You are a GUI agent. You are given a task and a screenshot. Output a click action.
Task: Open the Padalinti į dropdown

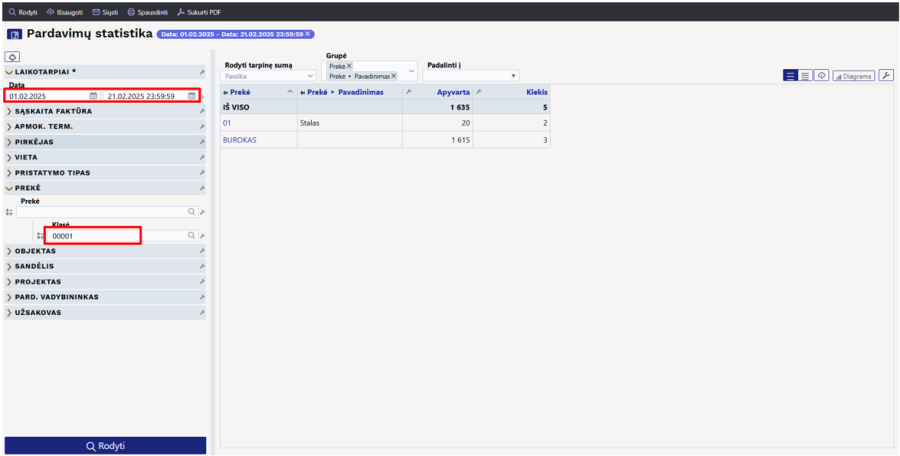coord(471,76)
